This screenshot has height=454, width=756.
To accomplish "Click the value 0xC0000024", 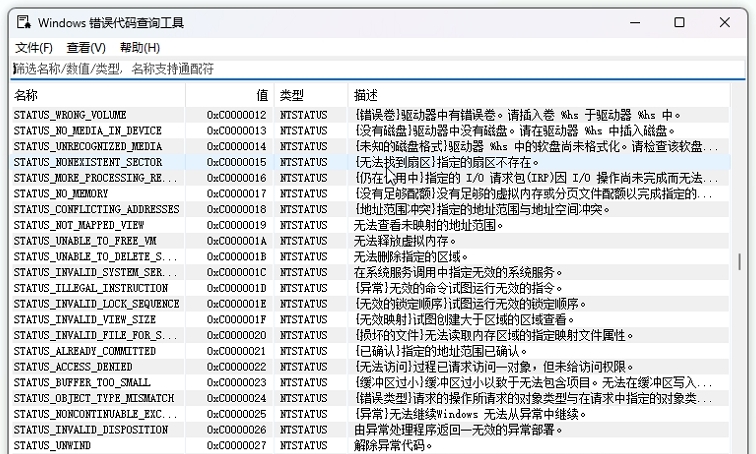I will click(x=236, y=398).
